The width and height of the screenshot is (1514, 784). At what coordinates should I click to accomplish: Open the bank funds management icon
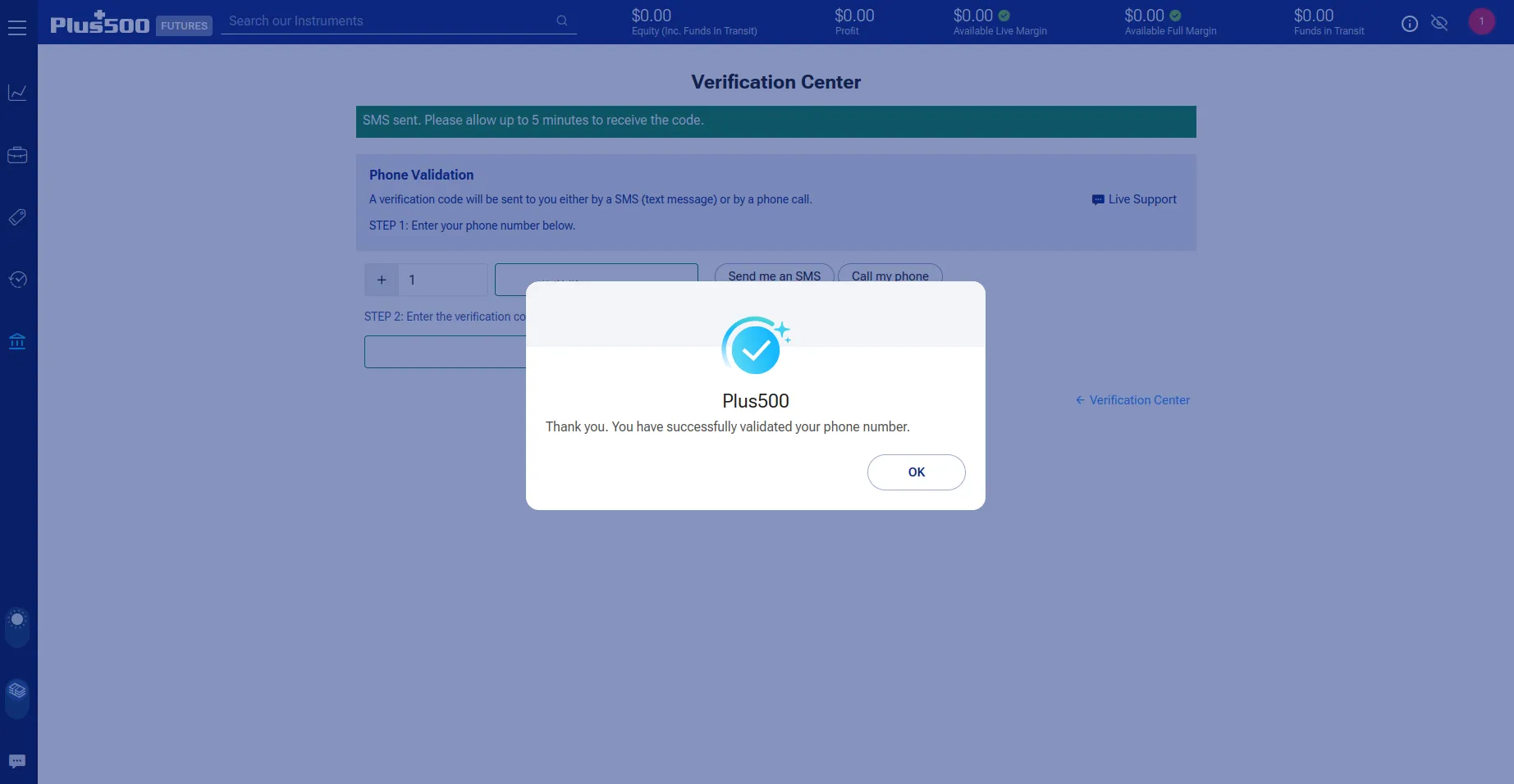point(17,341)
